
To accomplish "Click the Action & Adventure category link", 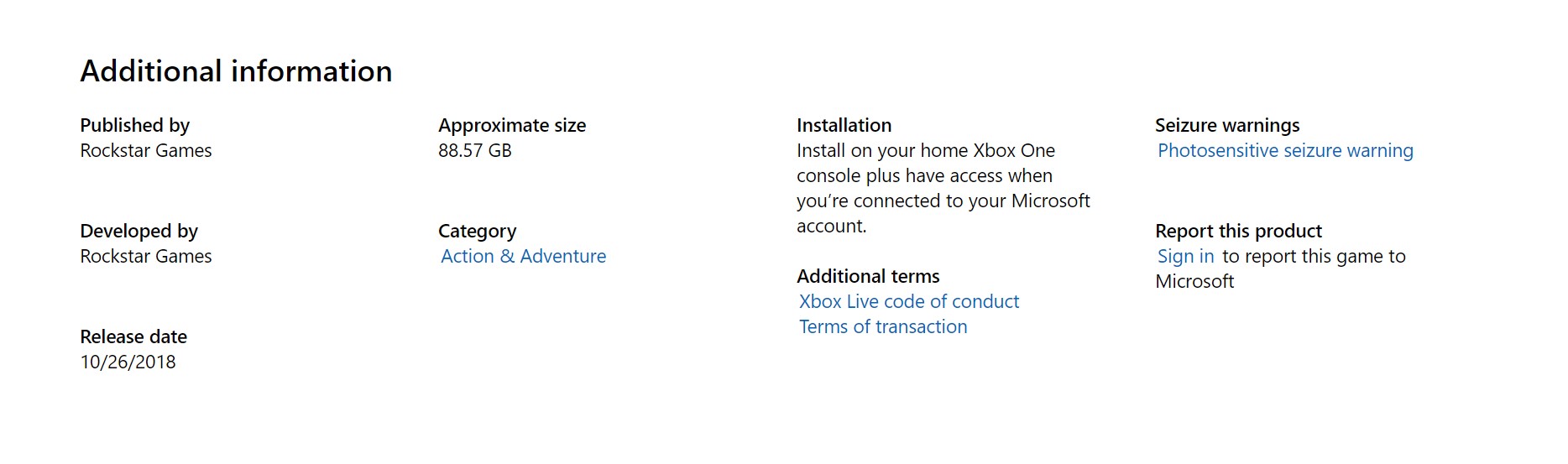I will [x=523, y=257].
